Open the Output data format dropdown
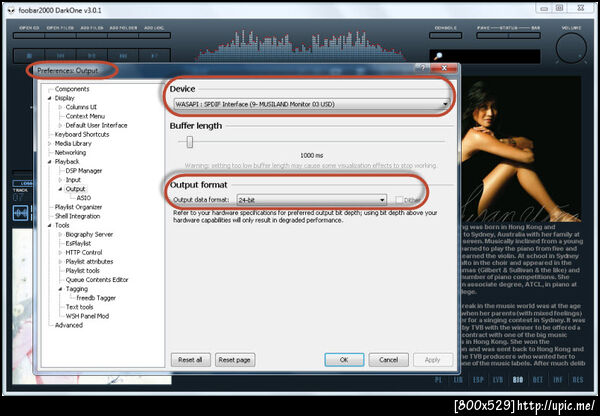 (x=382, y=200)
